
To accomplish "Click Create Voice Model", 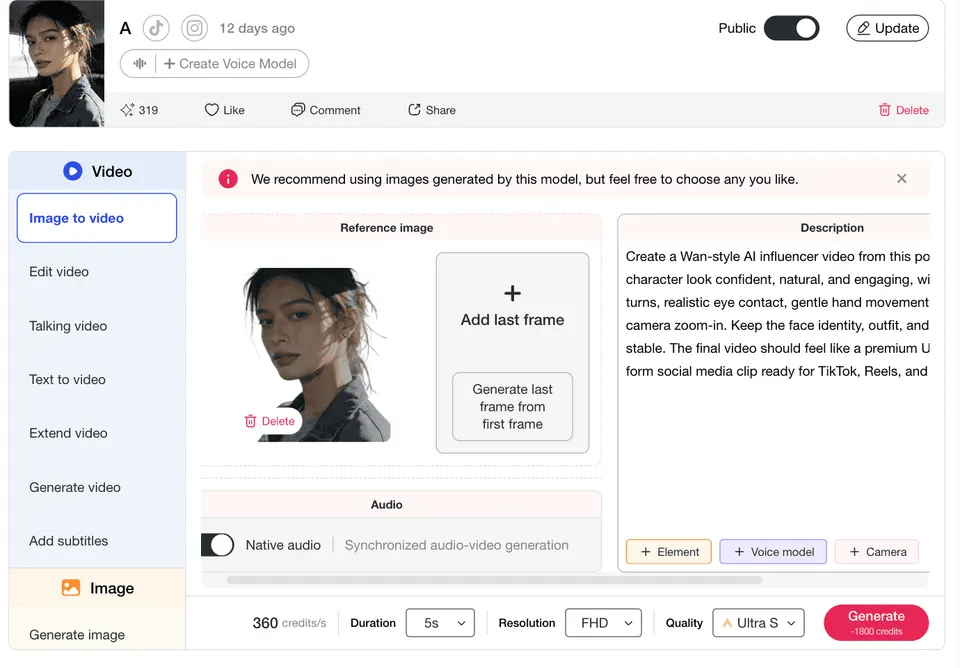I will point(230,64).
